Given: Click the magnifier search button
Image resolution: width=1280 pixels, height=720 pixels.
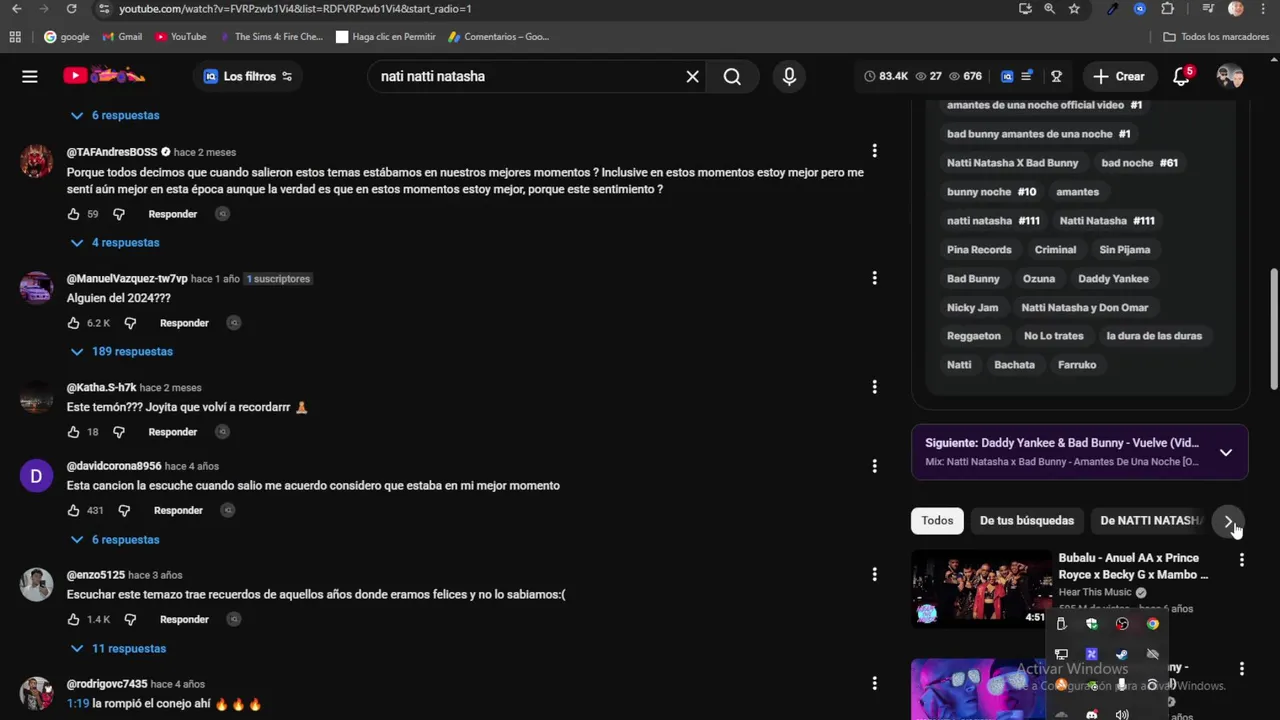Looking at the screenshot, I should coord(732,76).
